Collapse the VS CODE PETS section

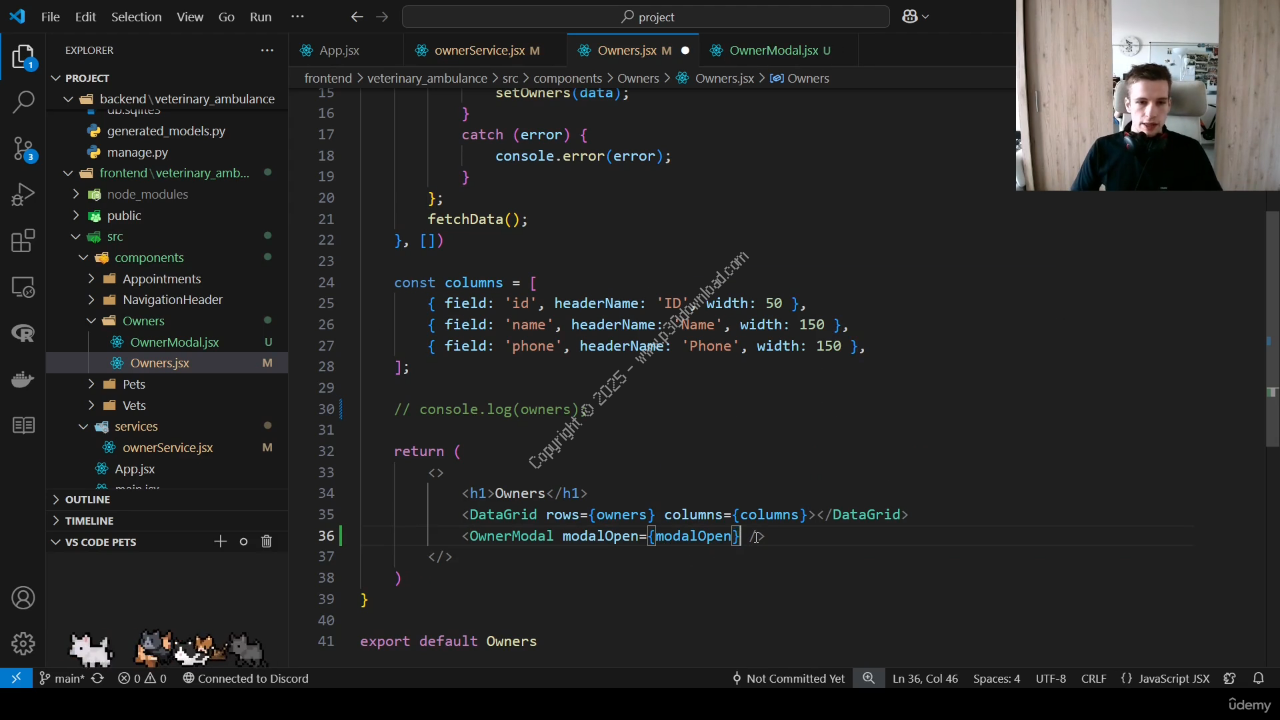coord(100,541)
